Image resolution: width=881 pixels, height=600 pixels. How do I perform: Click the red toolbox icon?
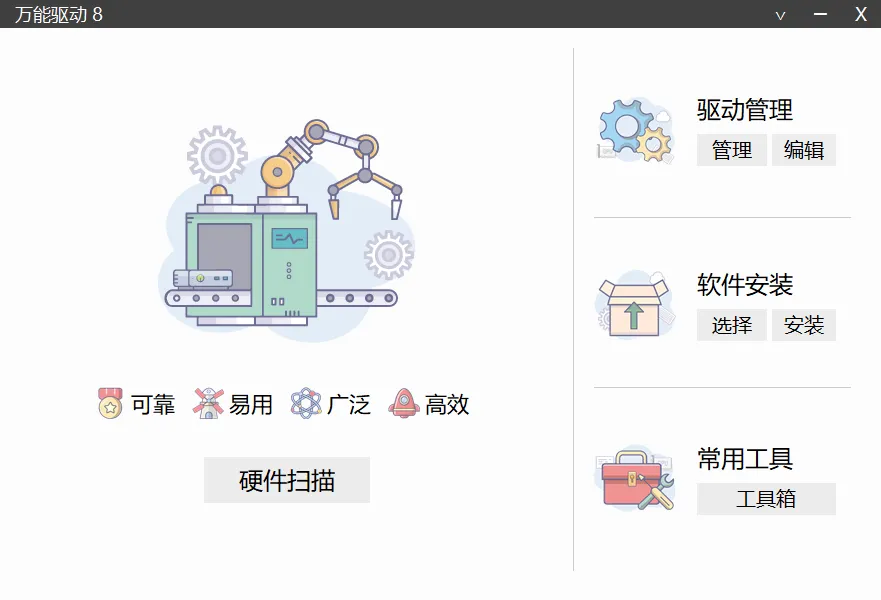click(x=634, y=479)
